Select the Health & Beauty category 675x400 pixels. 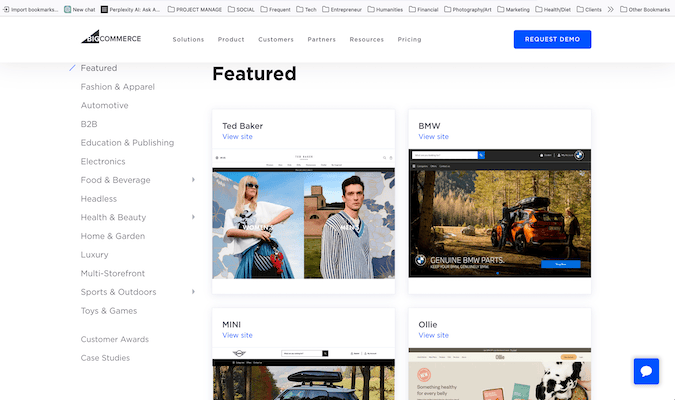click(113, 217)
